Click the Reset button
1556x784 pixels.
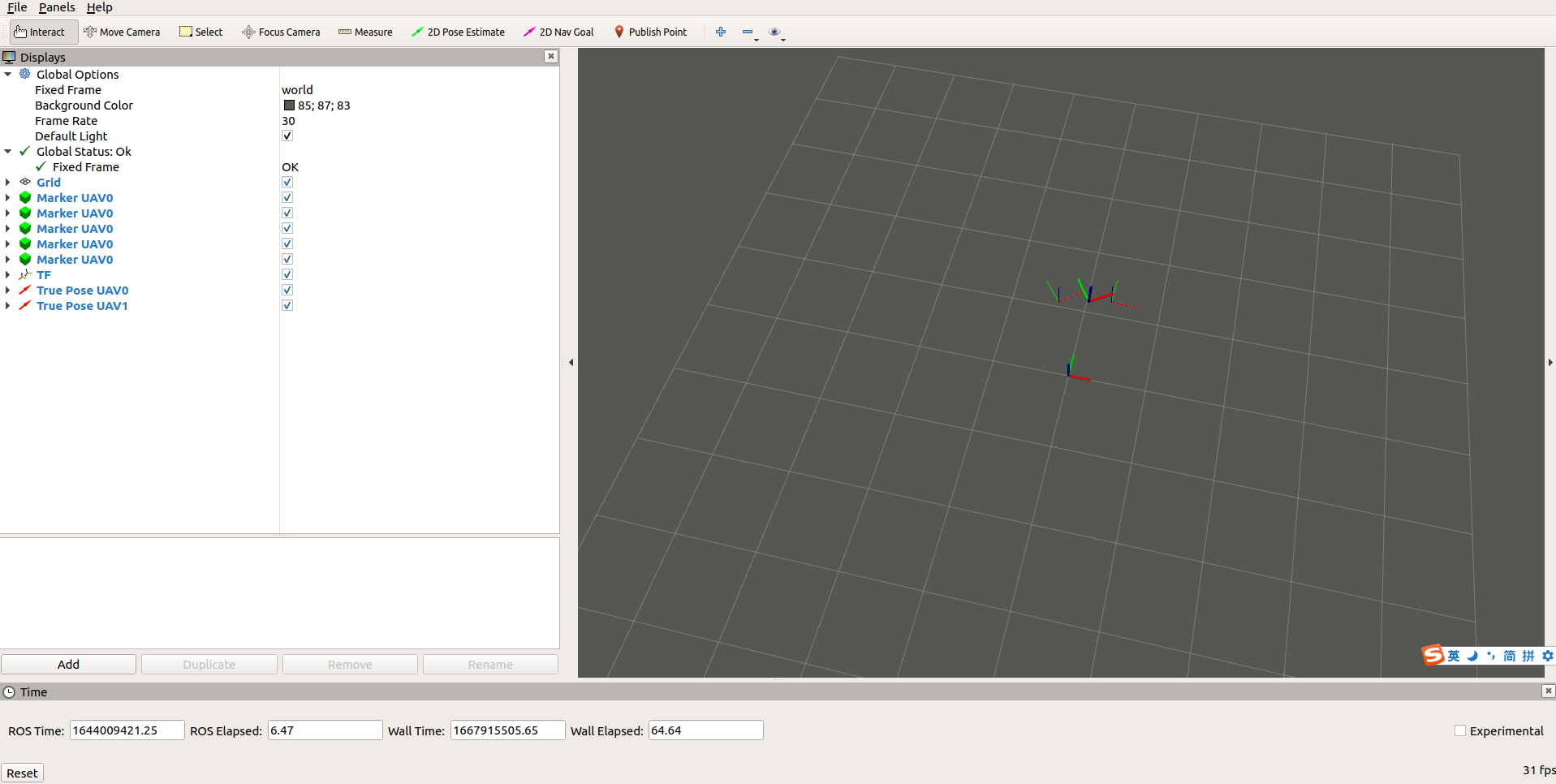tap(22, 773)
